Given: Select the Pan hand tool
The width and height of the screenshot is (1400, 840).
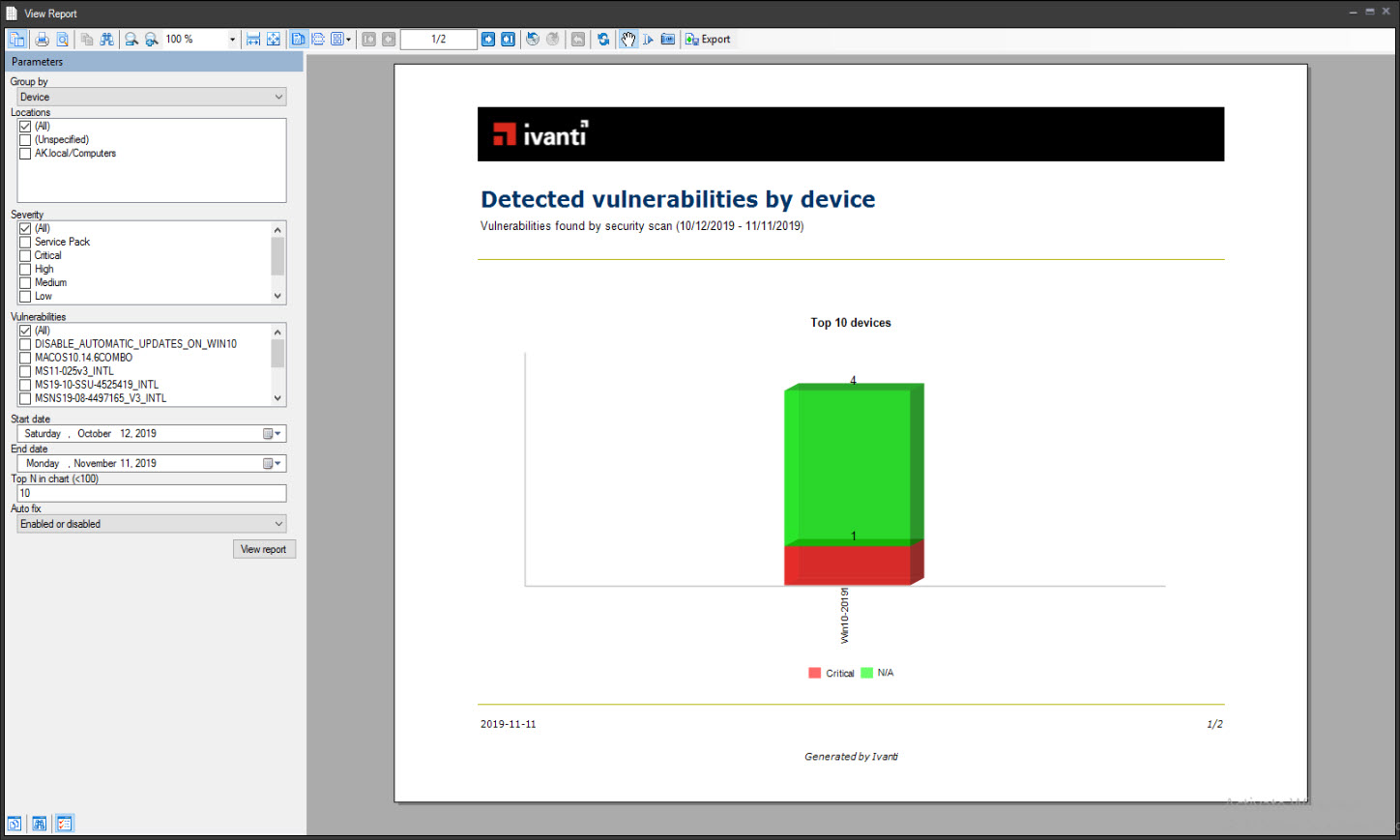Looking at the screenshot, I should point(627,39).
